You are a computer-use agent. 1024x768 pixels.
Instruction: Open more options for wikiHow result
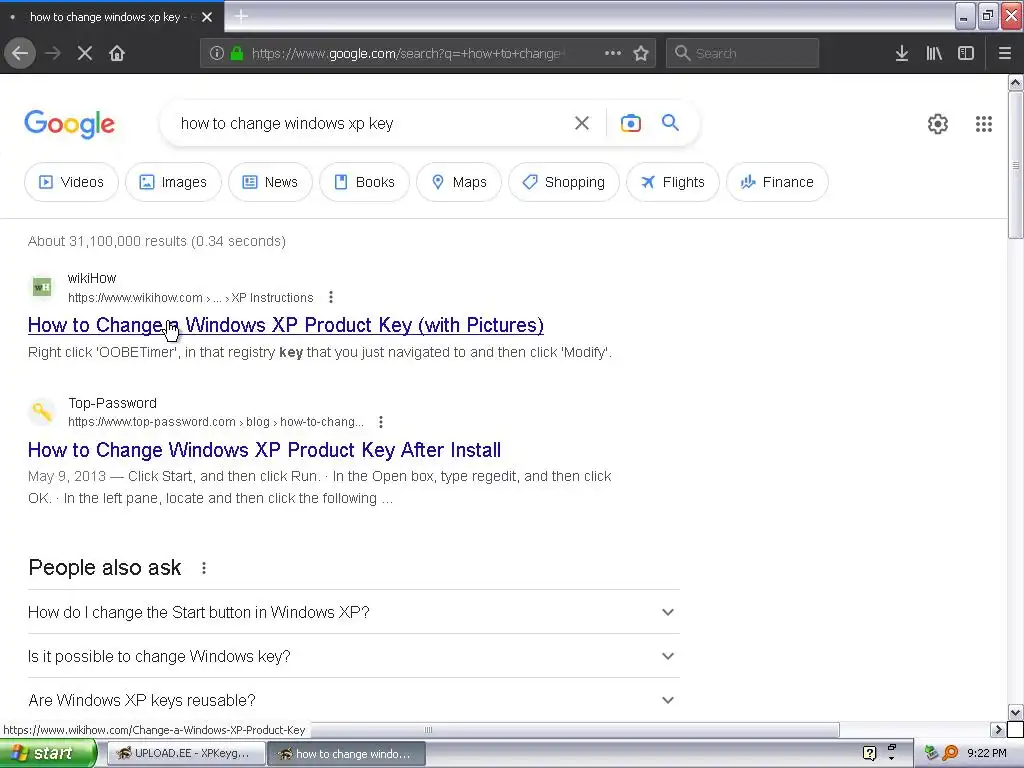[x=331, y=297]
